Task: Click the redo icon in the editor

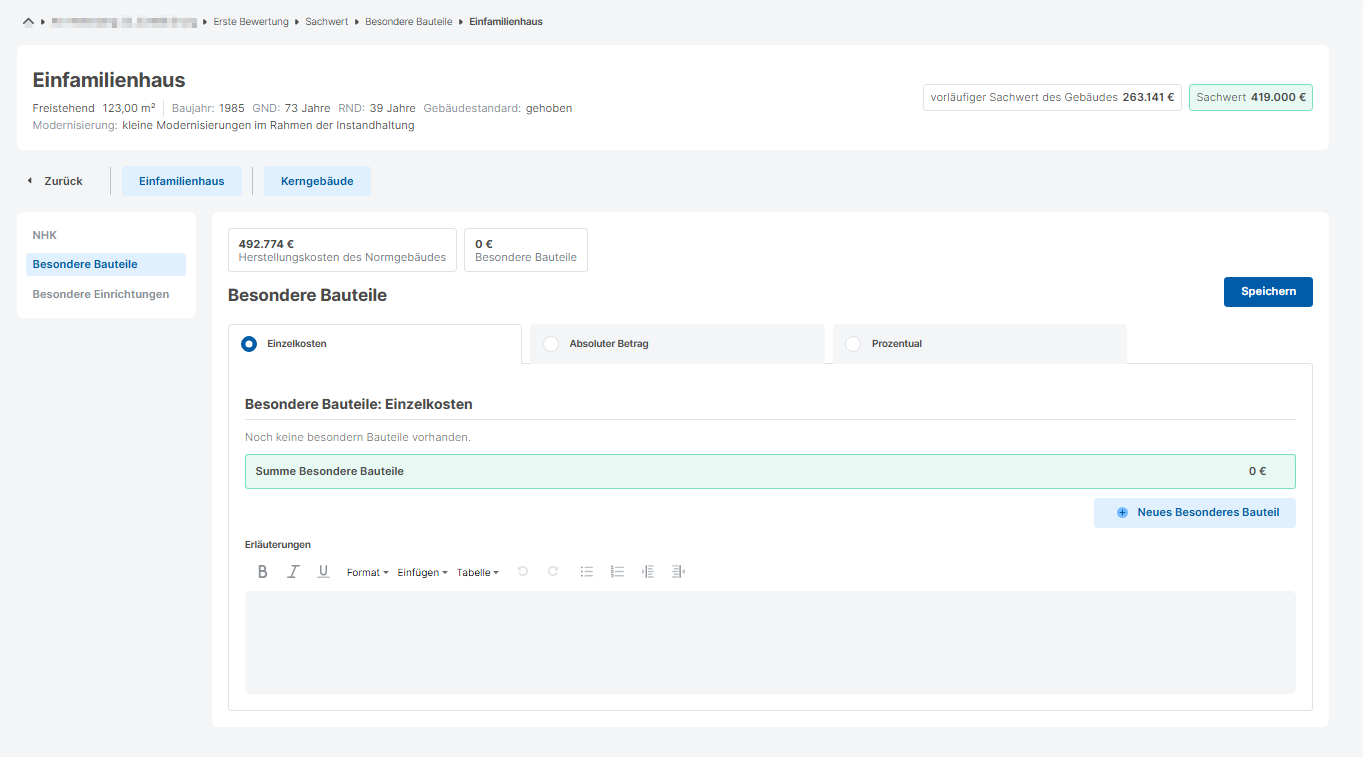Action: [x=553, y=572]
